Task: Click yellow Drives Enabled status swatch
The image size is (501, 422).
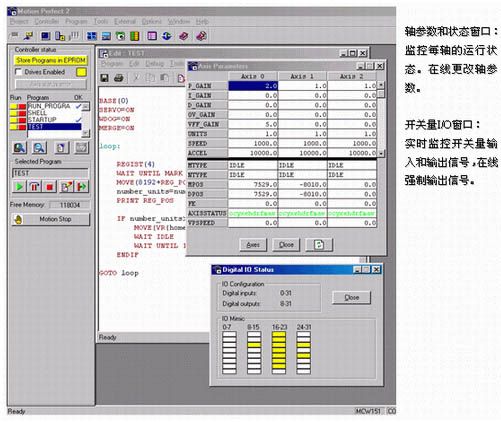Action: click(x=81, y=72)
